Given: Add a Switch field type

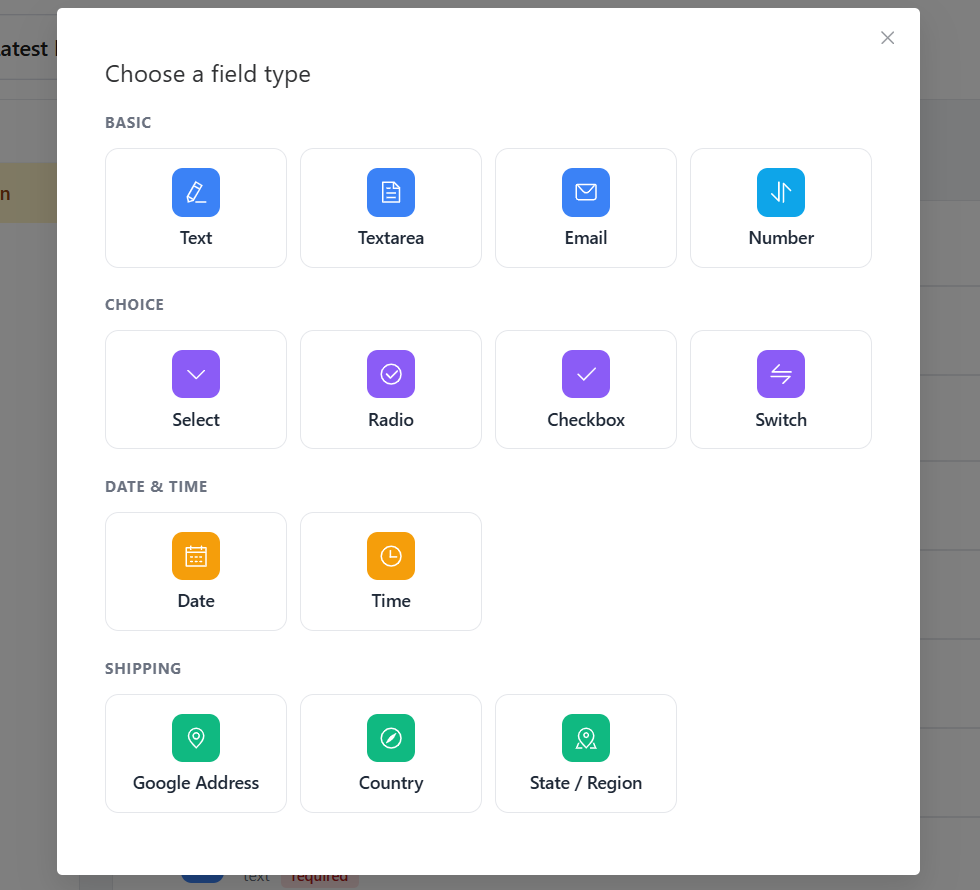Looking at the screenshot, I should click(781, 389).
